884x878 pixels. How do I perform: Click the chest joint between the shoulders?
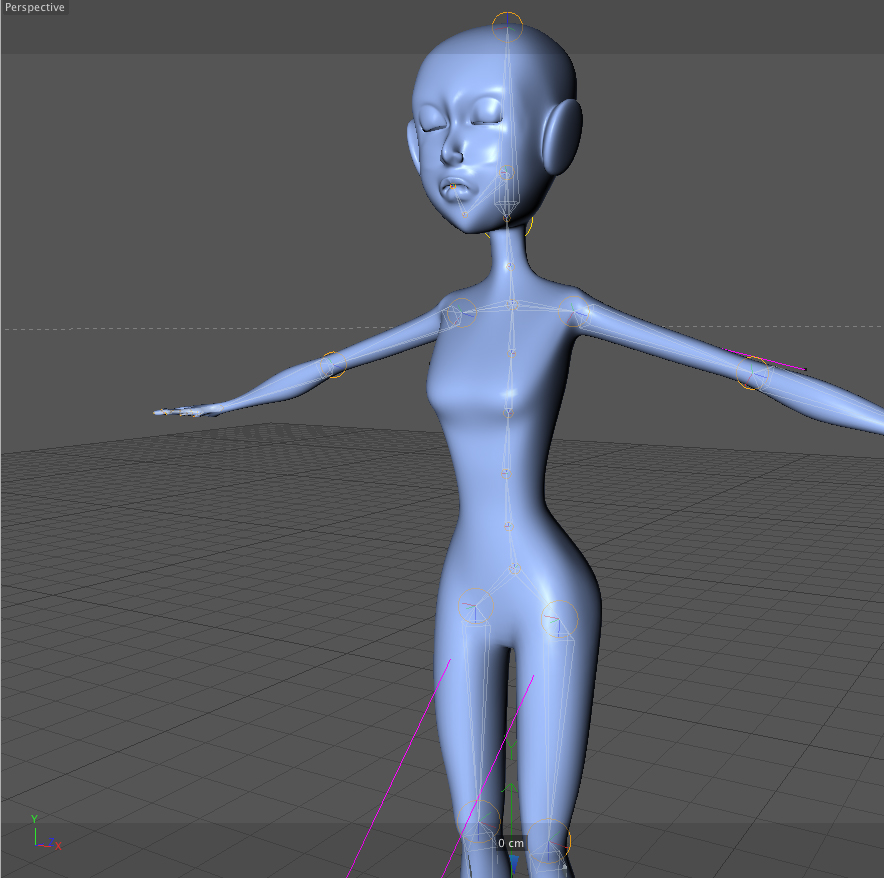(511, 305)
